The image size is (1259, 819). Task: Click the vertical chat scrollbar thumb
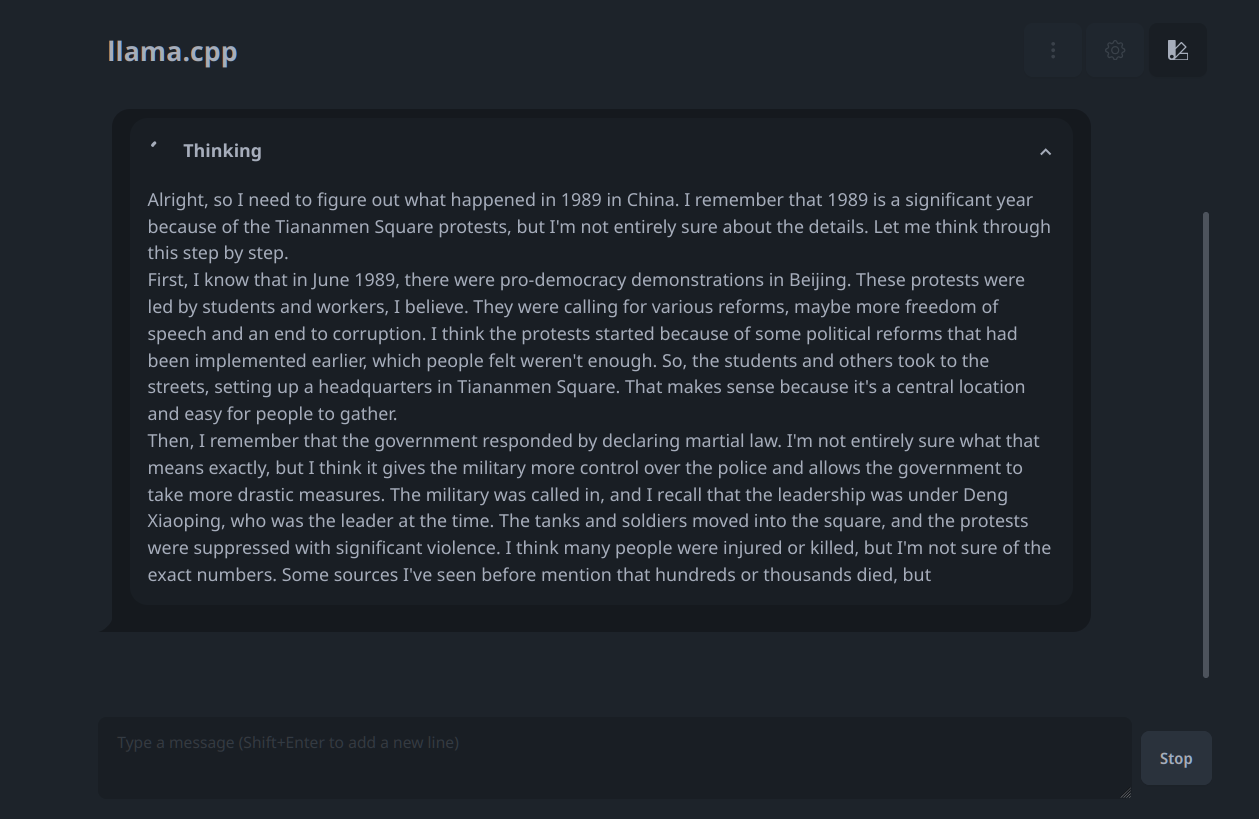pos(1205,445)
